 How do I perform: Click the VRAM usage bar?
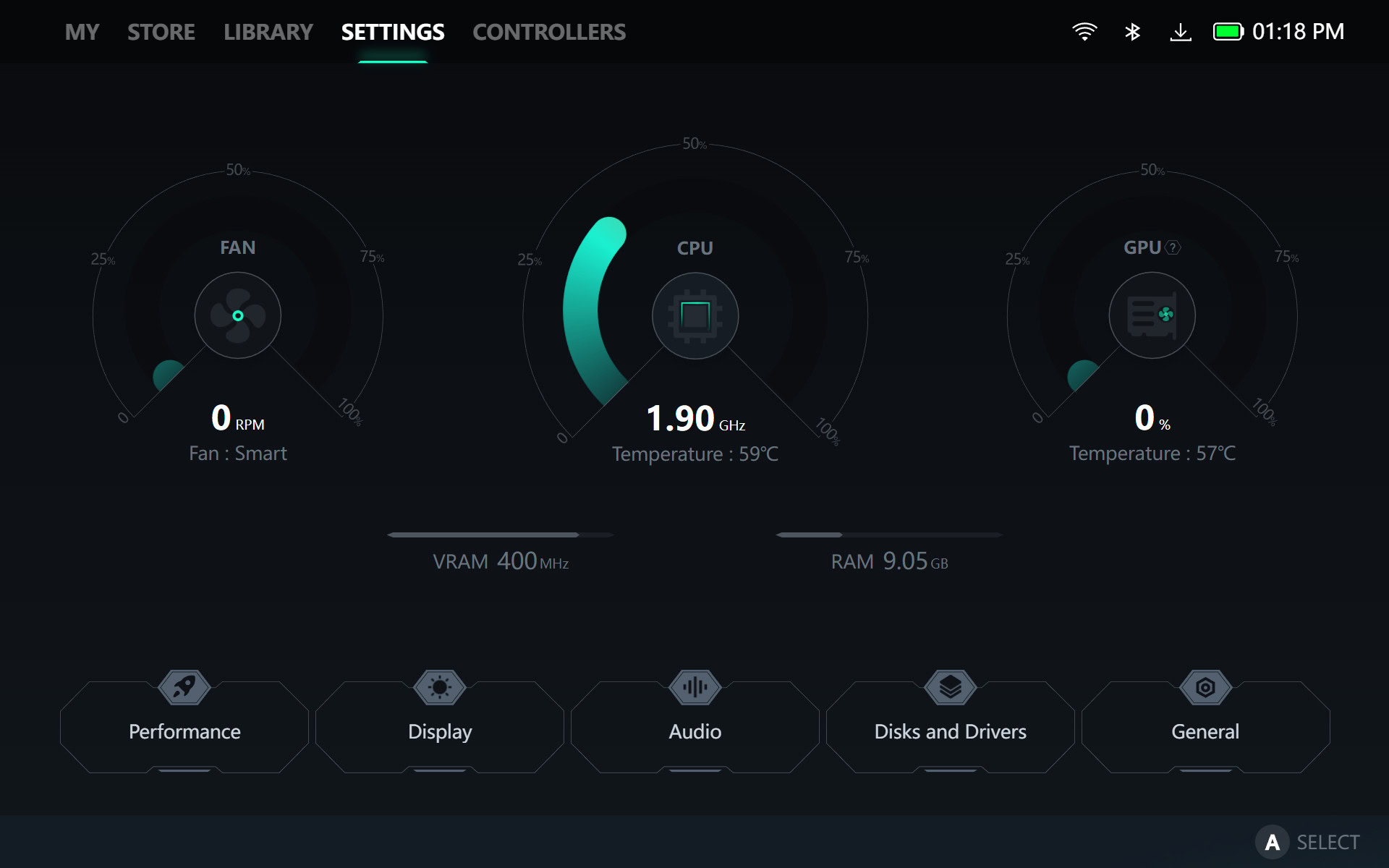pyautogui.click(x=501, y=535)
